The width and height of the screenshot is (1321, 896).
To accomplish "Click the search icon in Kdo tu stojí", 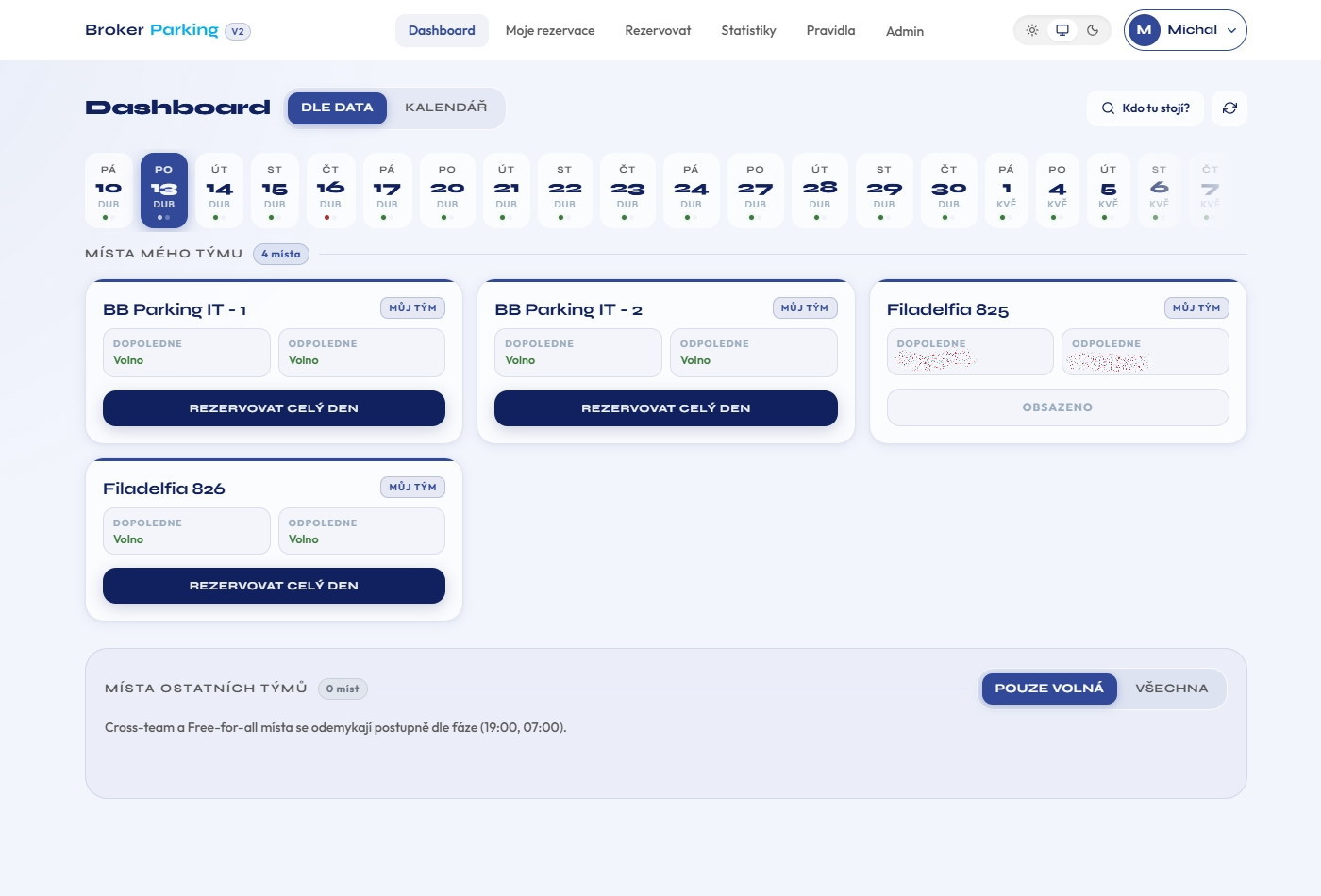I will (1108, 108).
